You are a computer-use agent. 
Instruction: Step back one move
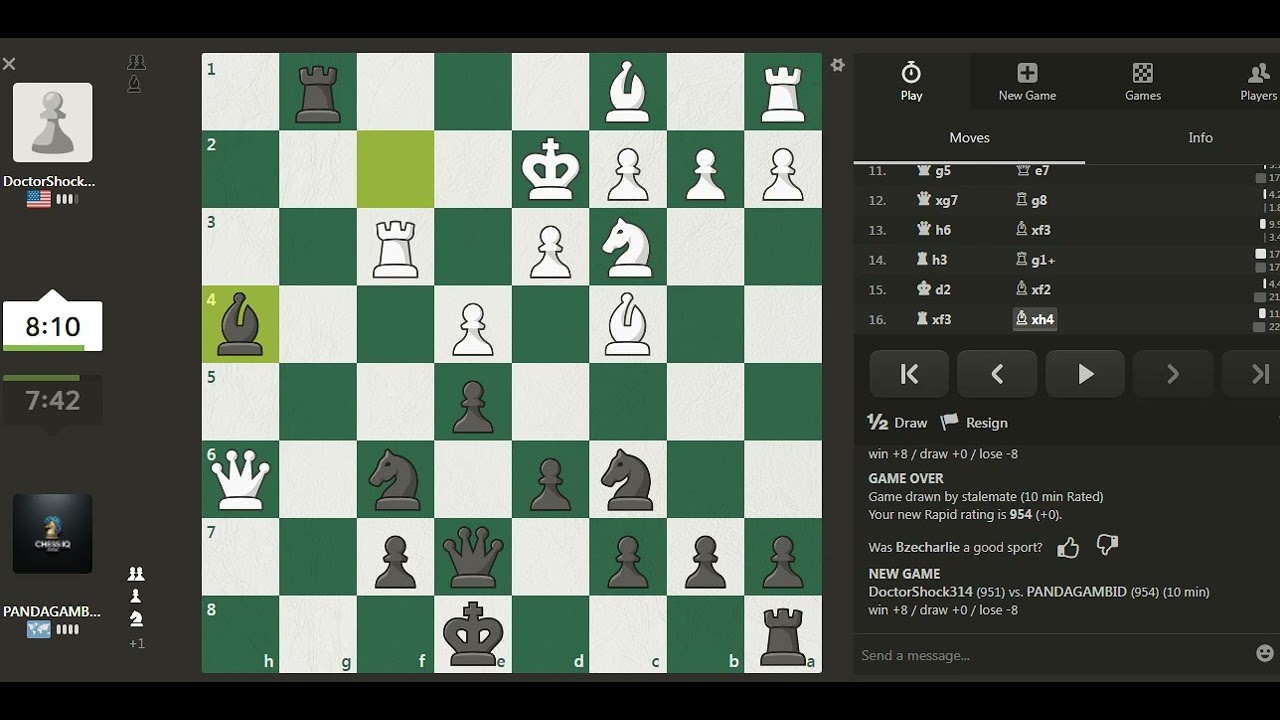pos(997,374)
